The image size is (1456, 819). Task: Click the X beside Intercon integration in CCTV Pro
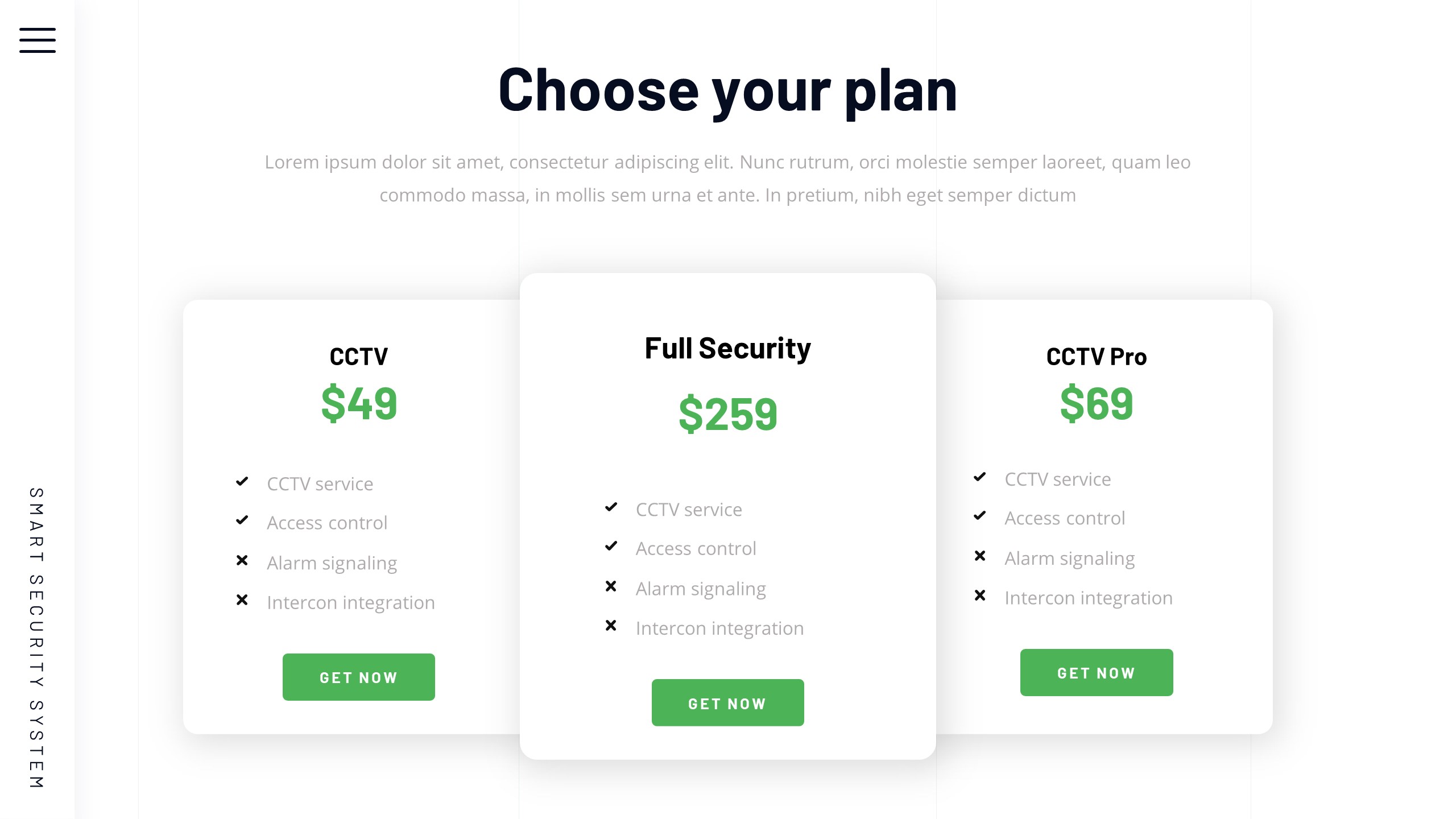click(980, 595)
